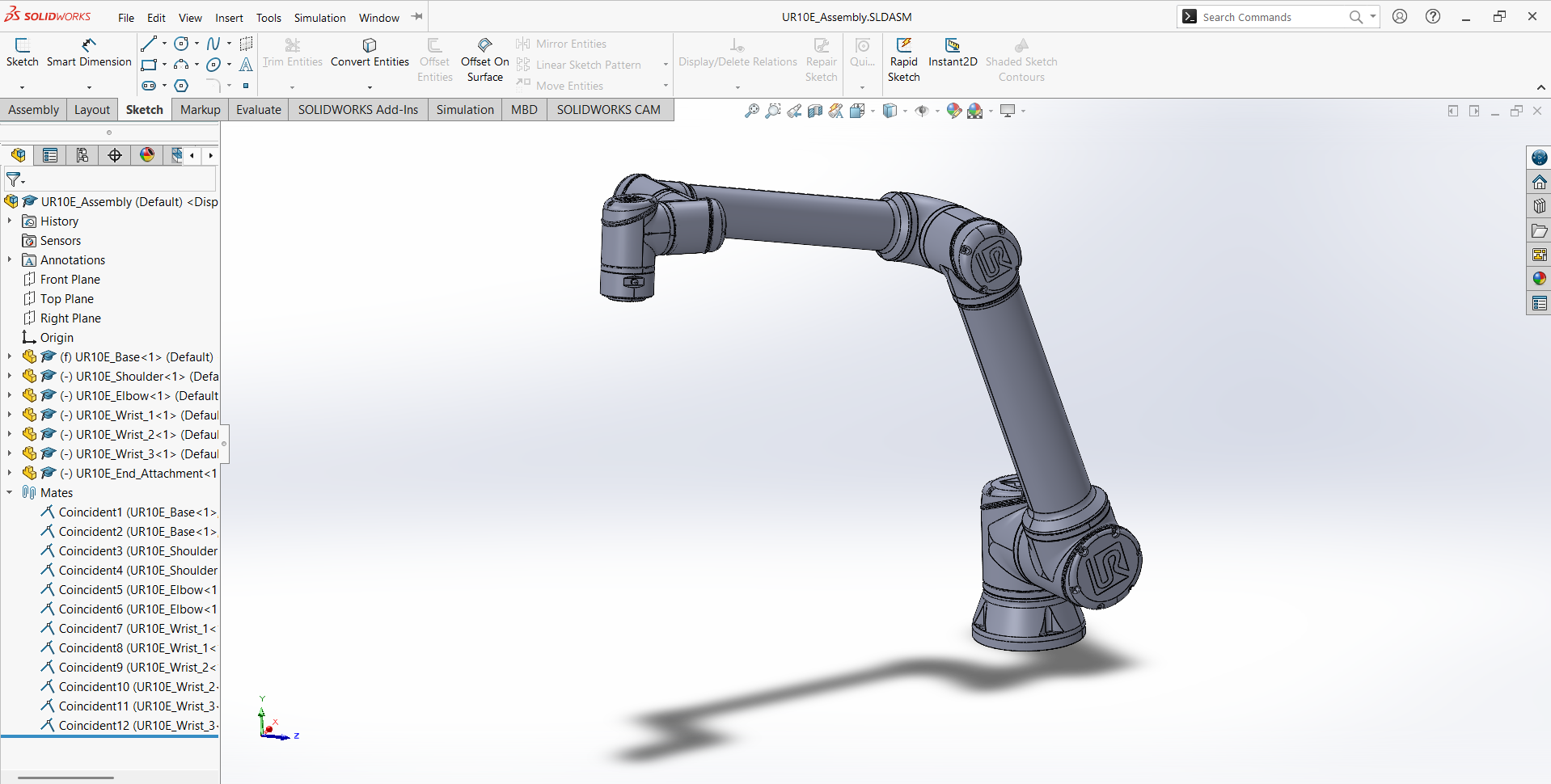The image size is (1551, 784).
Task: Select the Front Plane item
Action: [70, 279]
